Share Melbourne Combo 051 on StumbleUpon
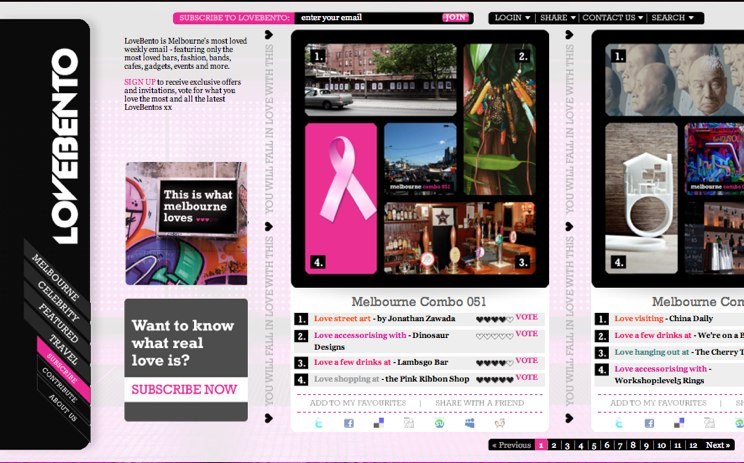 click(439, 423)
